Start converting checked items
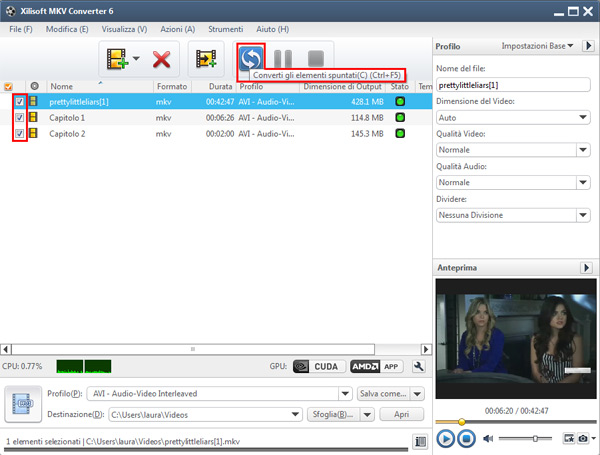This screenshot has width=600, height=455. [x=251, y=58]
